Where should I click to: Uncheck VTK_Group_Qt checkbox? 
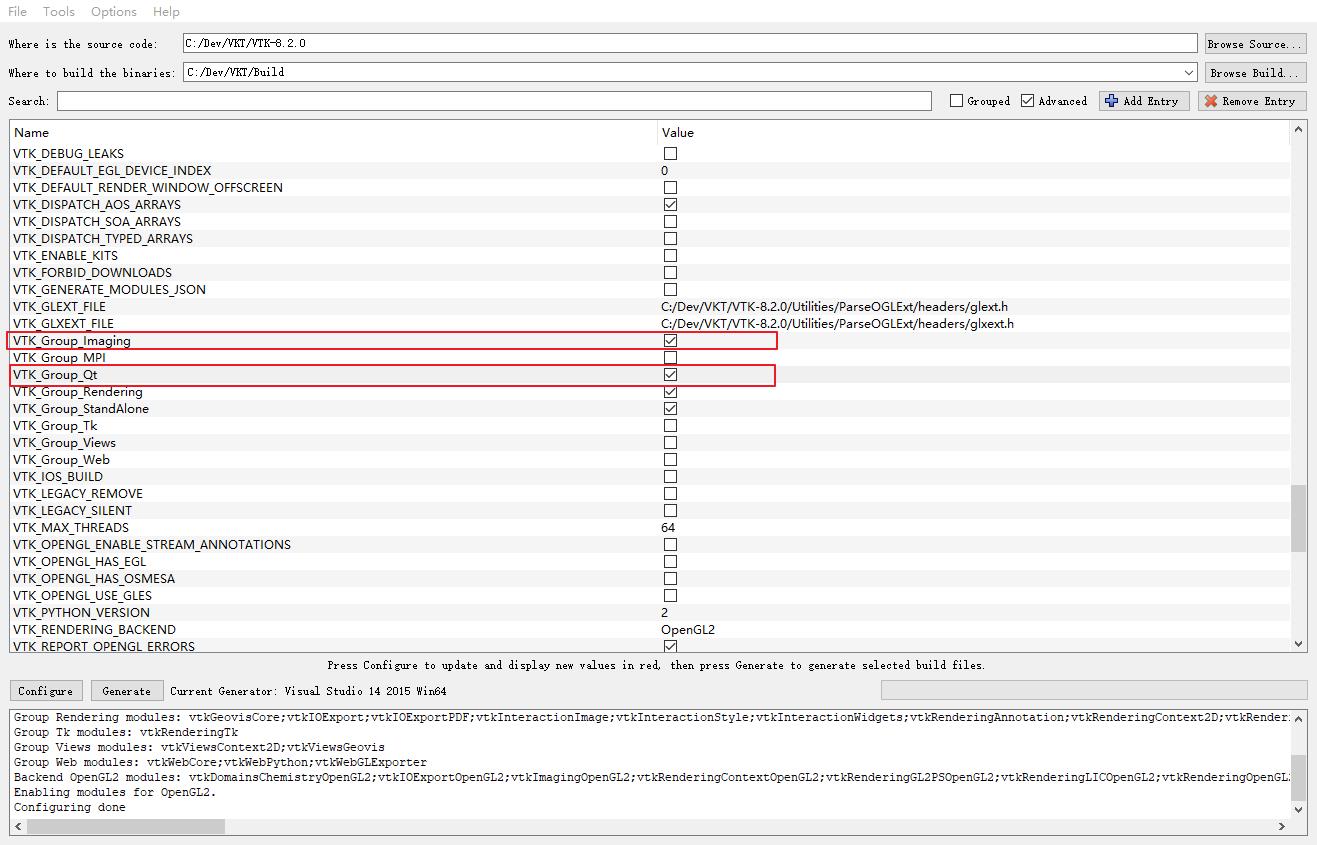pyautogui.click(x=670, y=375)
